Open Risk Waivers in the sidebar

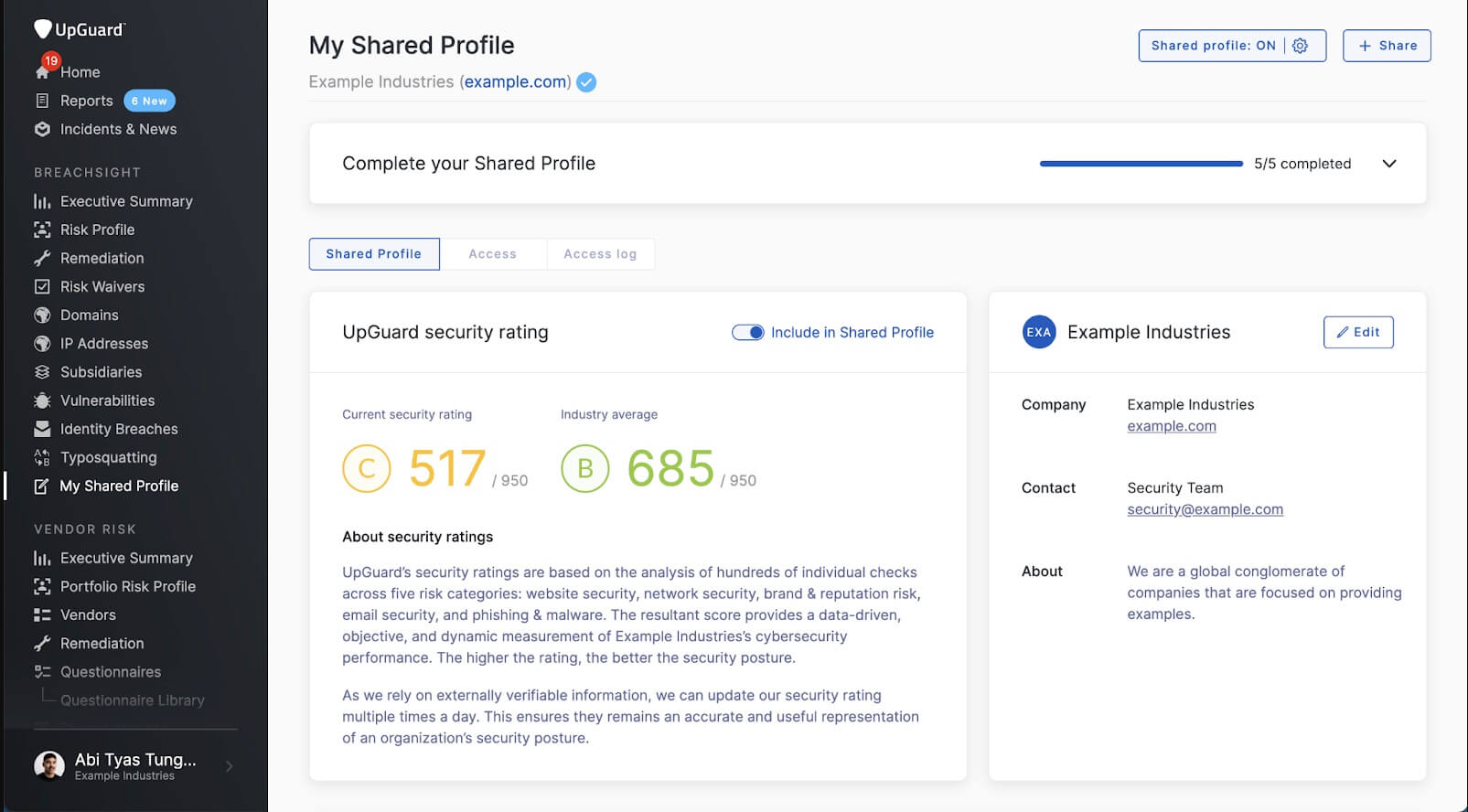pos(102,286)
